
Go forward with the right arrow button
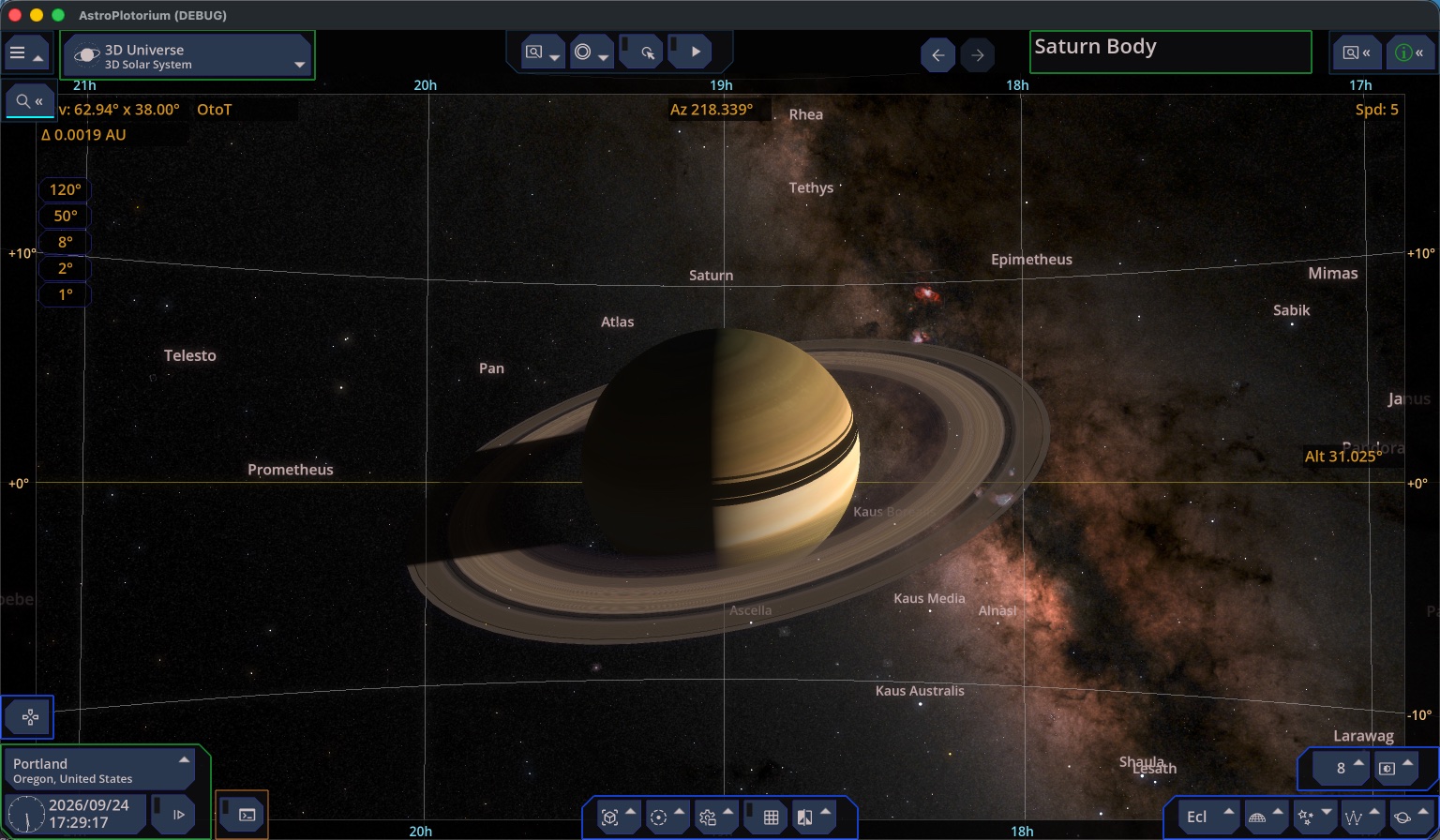977,55
